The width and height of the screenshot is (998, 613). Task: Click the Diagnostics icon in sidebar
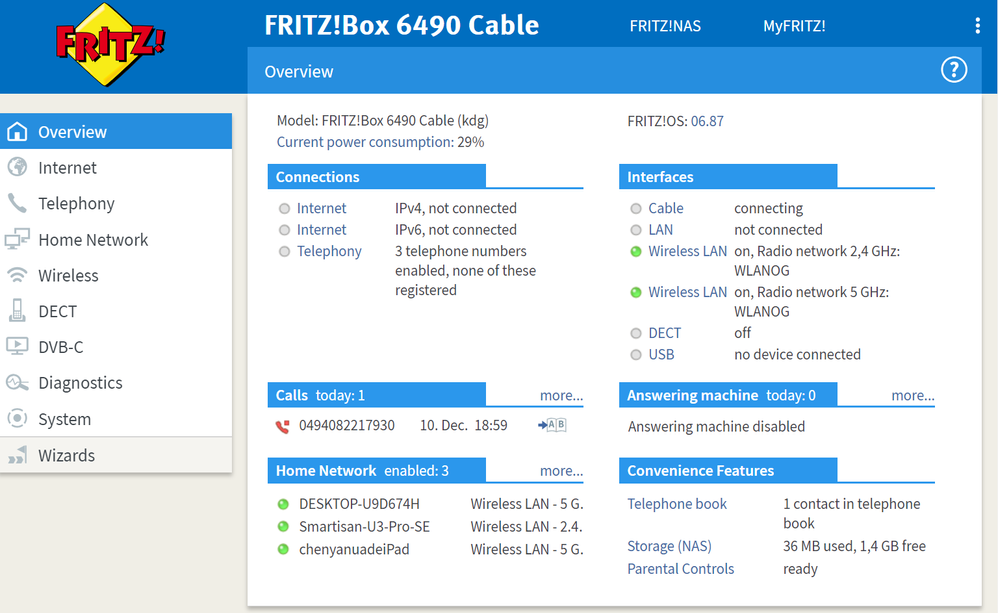17,383
